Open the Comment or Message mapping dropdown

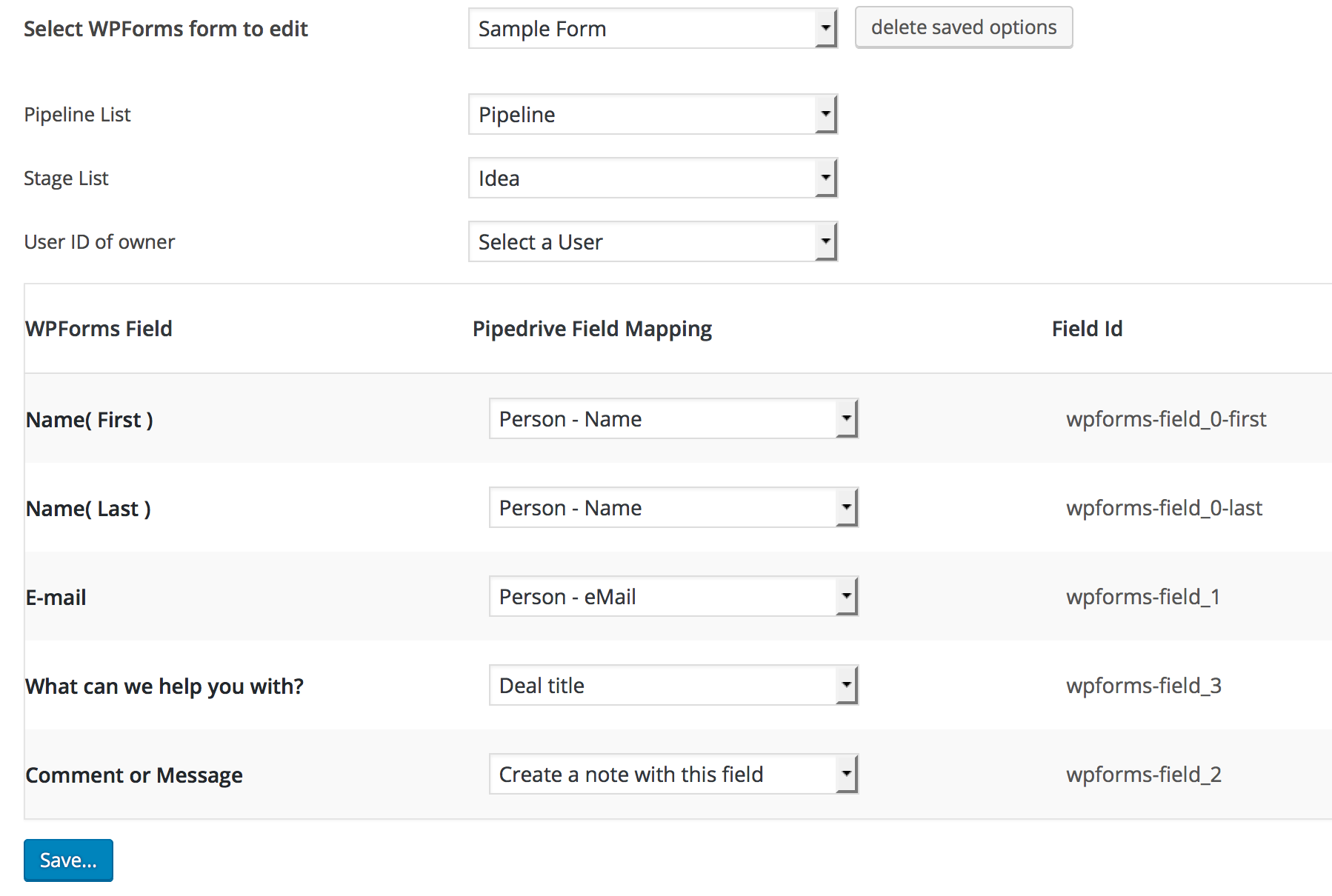coord(673,774)
